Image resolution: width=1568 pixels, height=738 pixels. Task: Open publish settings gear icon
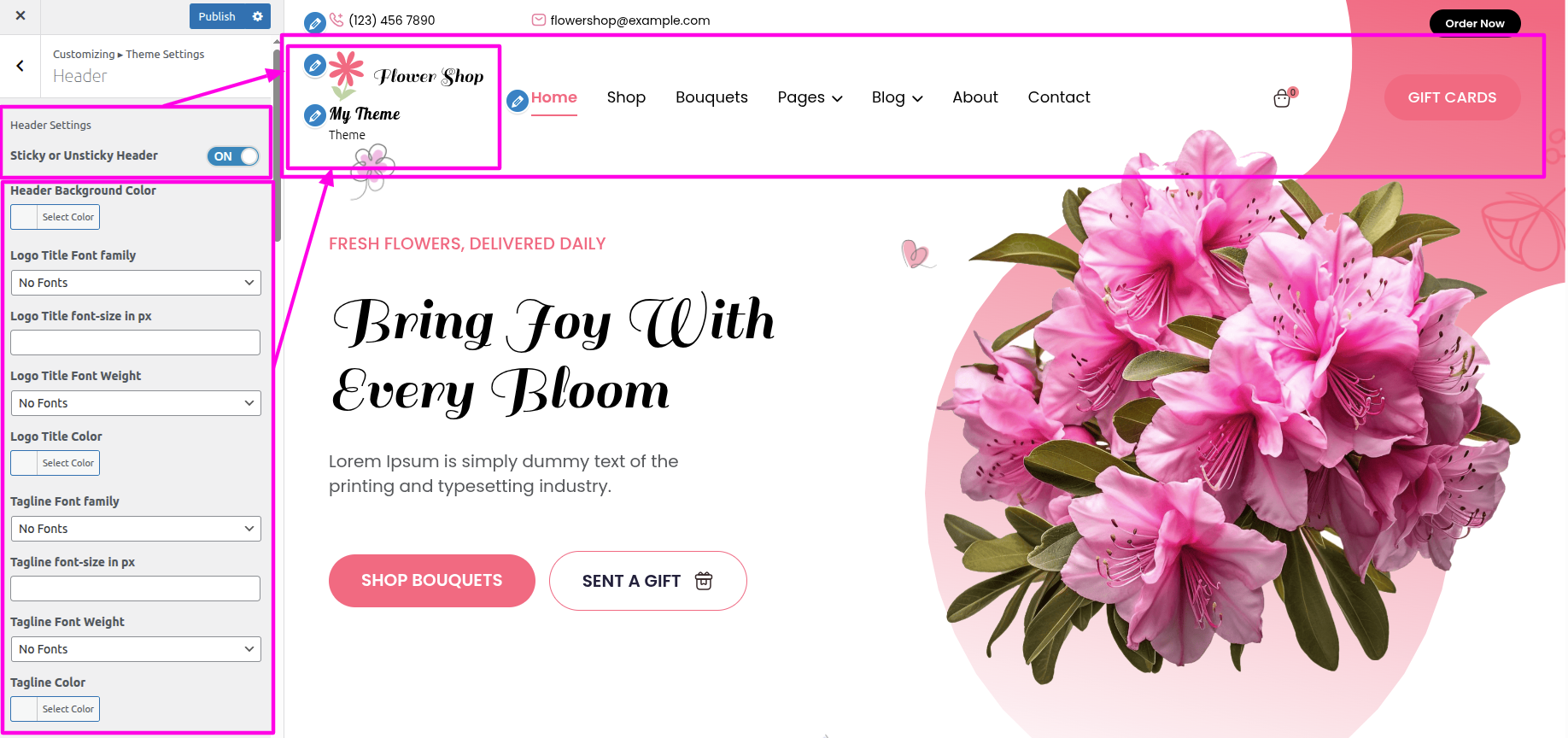tap(257, 16)
